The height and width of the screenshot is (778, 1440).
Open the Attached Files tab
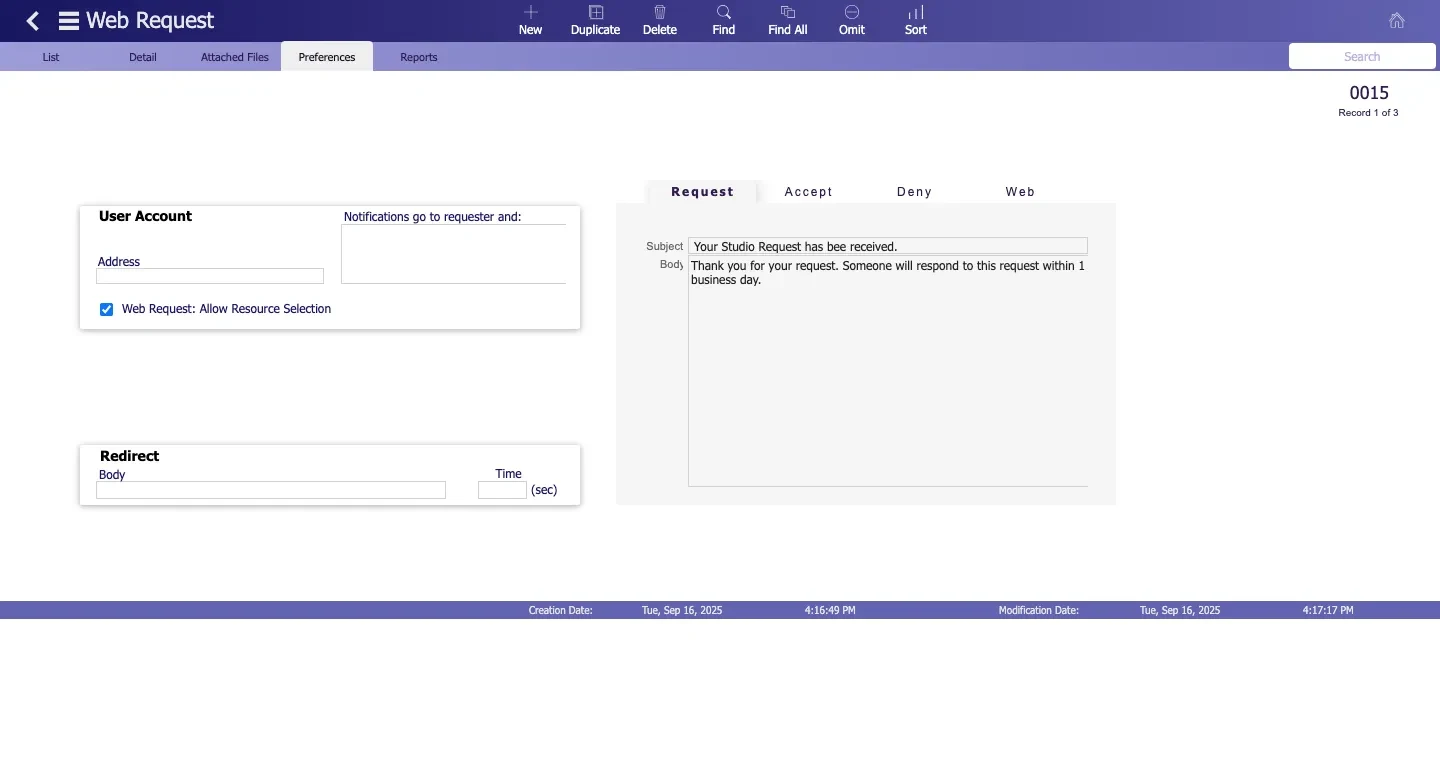[235, 57]
